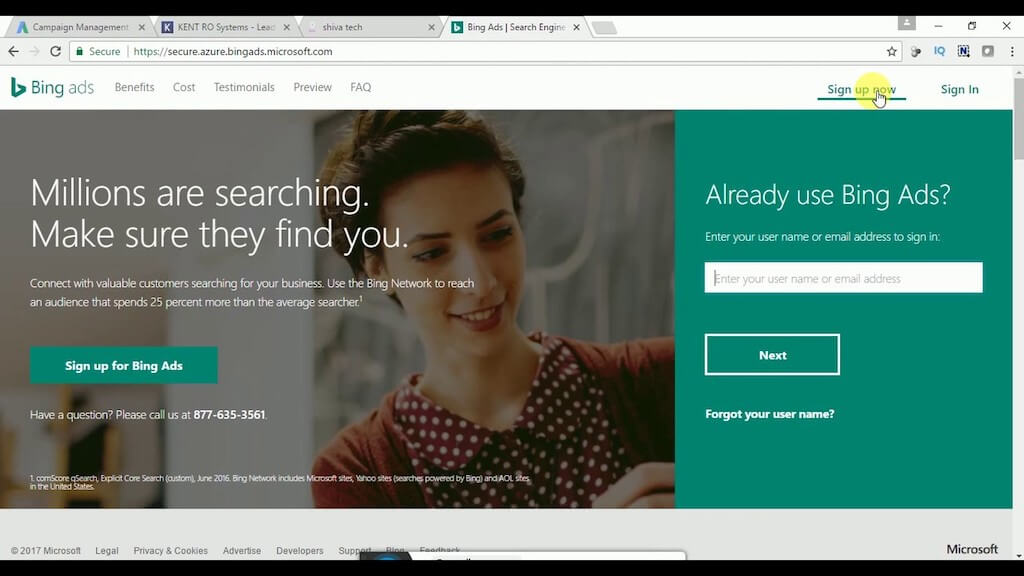Select the Bing Ads Search Engine tab
This screenshot has width=1024, height=576.
515,27
